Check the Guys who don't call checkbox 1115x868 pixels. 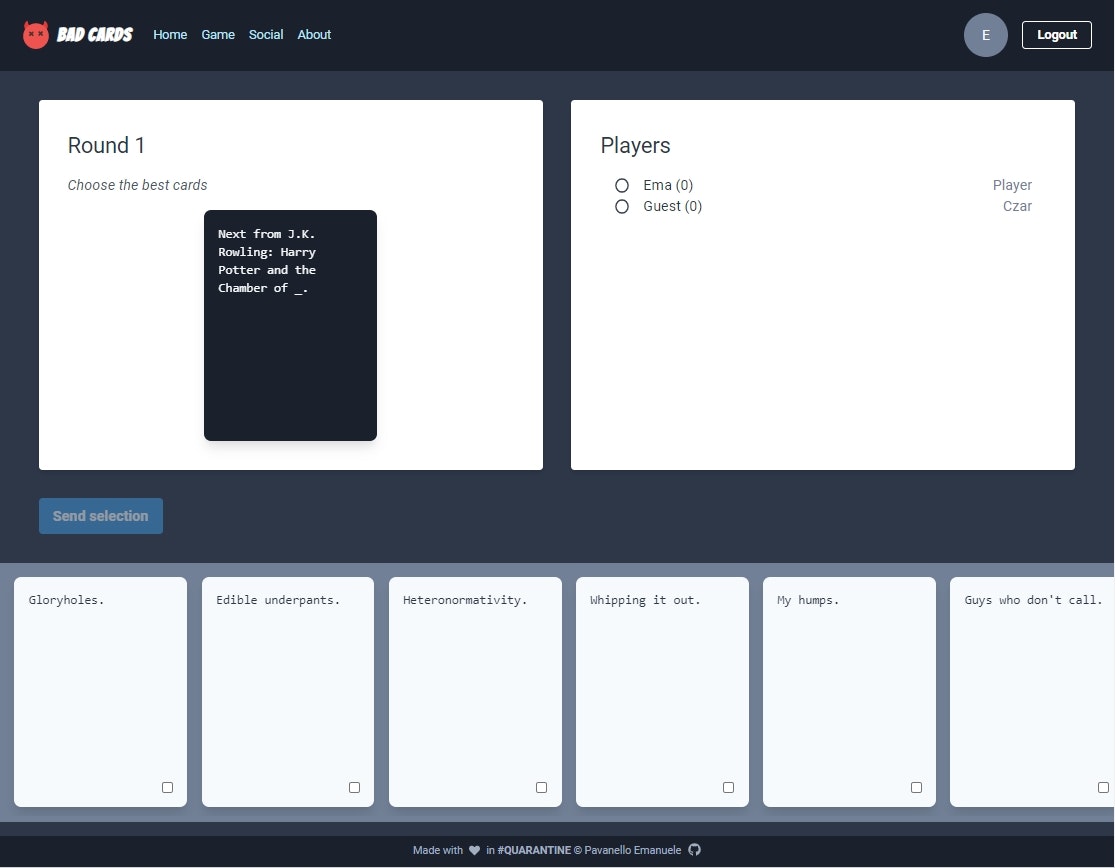(x=1103, y=787)
